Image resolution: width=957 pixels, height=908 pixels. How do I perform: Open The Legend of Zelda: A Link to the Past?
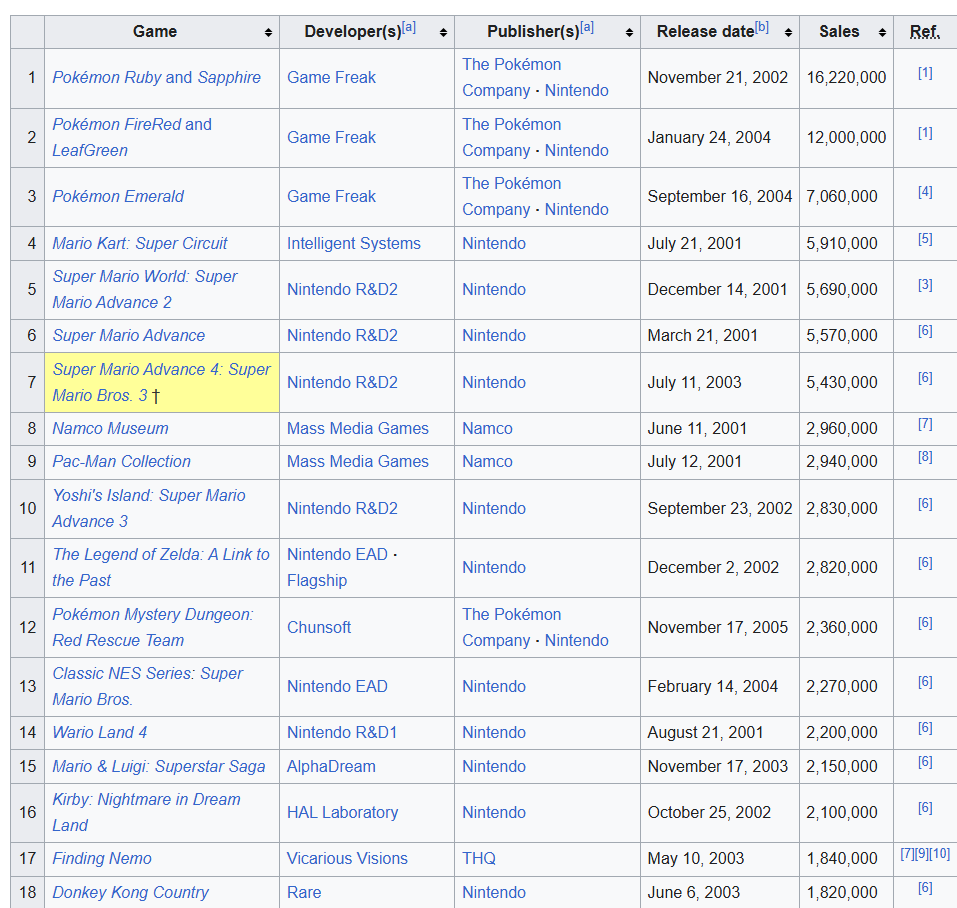(x=161, y=567)
